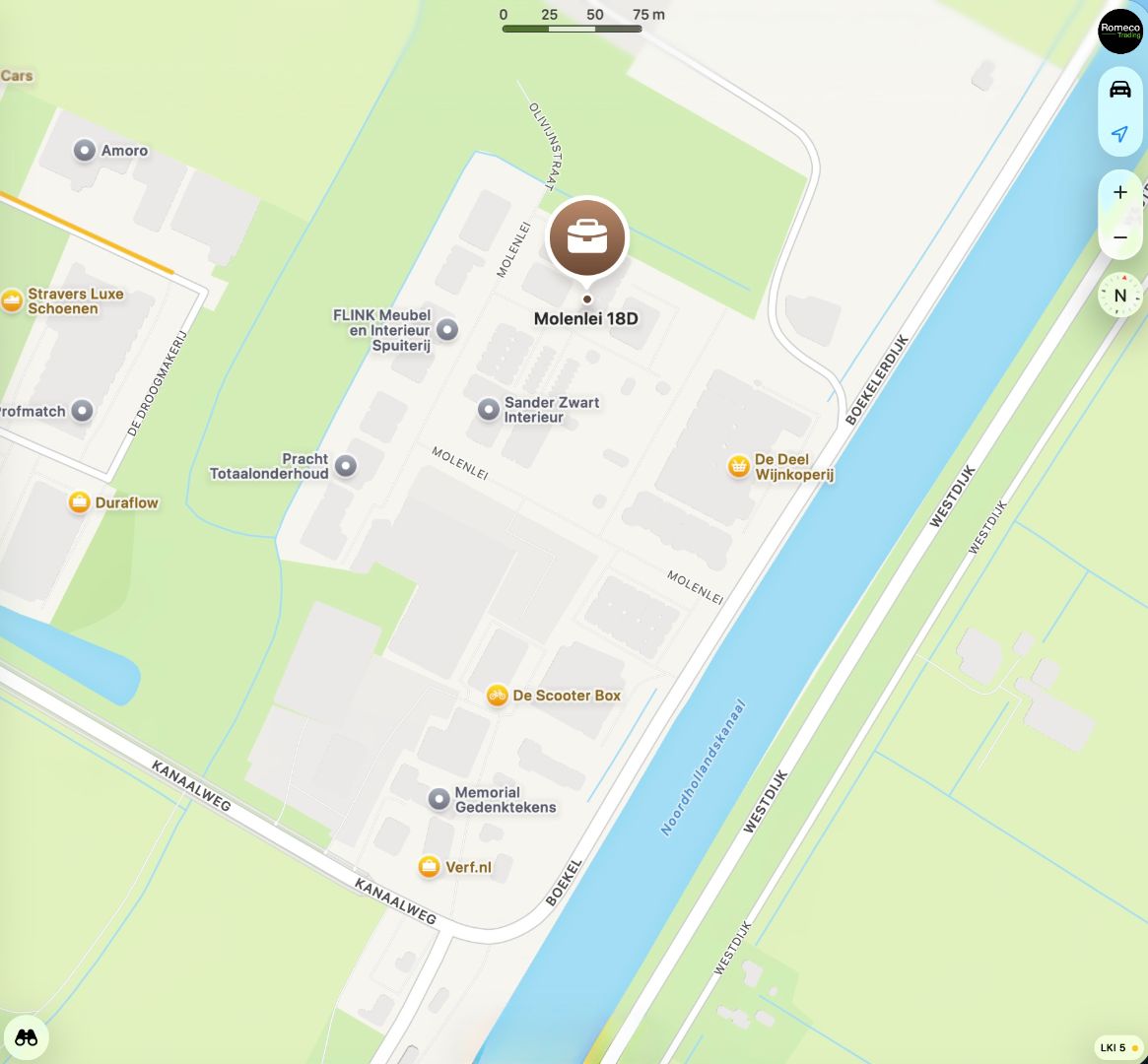Screen dimensions: 1148x1064
Task: Select the Molenlei 18D briefcase pin
Action: pyautogui.click(x=587, y=238)
